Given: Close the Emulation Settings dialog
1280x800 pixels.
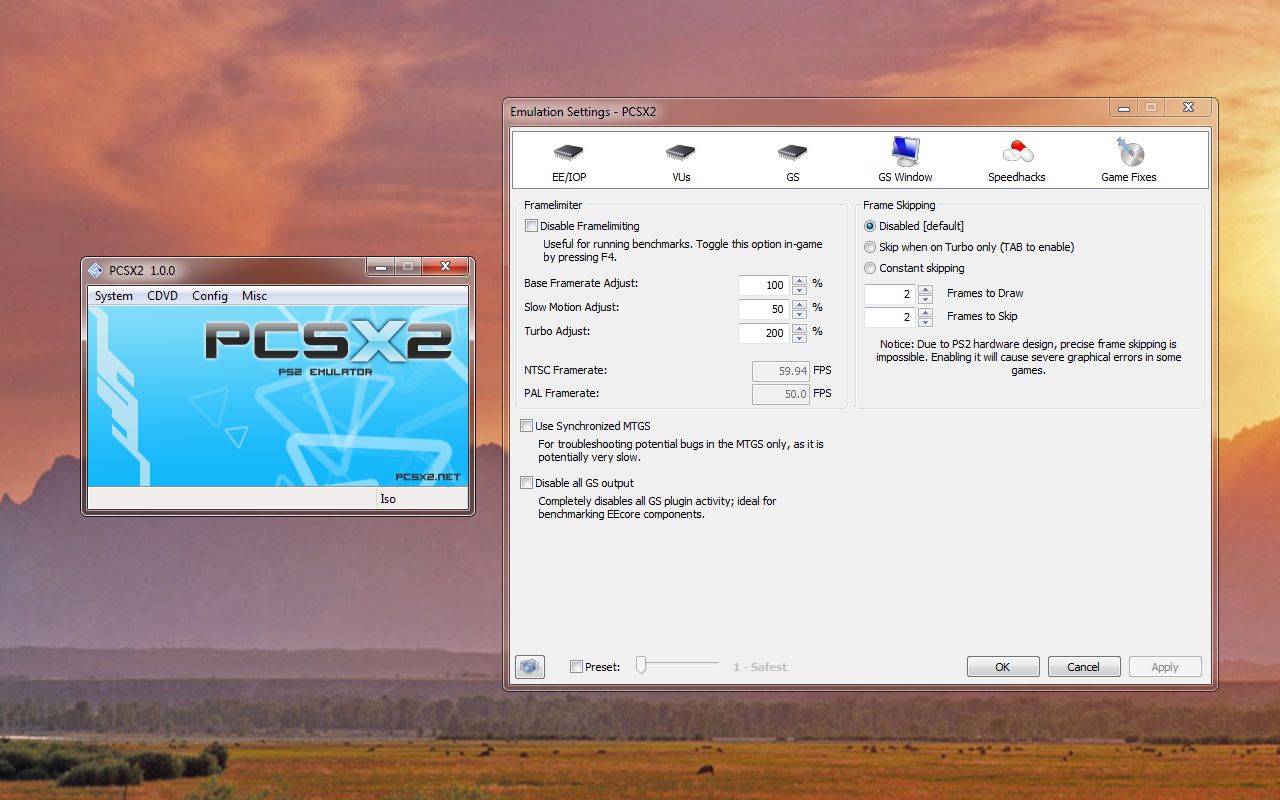Looking at the screenshot, I should tap(1188, 107).
